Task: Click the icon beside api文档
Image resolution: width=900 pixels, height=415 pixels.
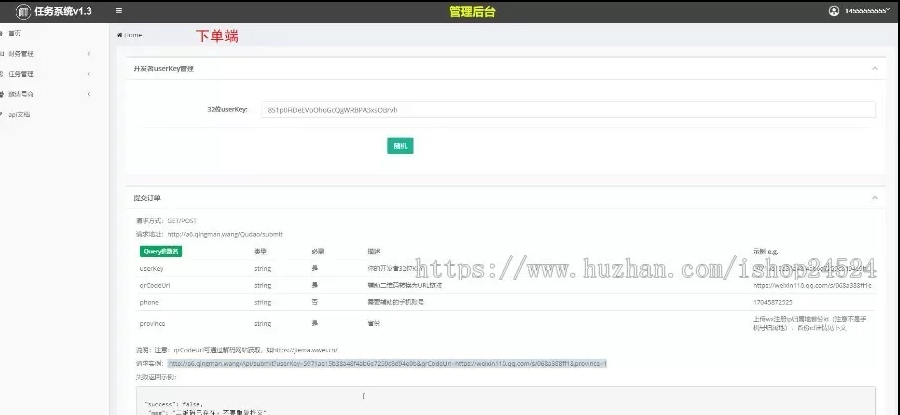Action: point(2,114)
